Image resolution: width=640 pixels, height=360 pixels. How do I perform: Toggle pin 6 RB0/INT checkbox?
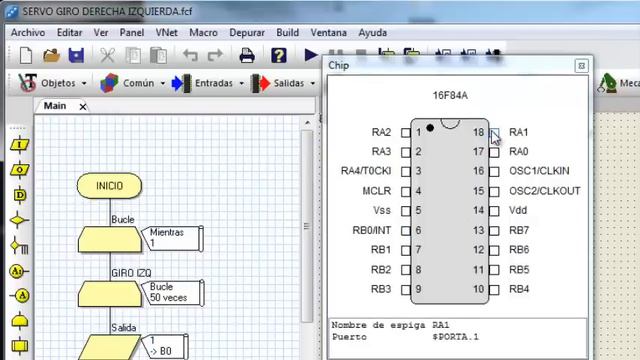click(x=406, y=231)
